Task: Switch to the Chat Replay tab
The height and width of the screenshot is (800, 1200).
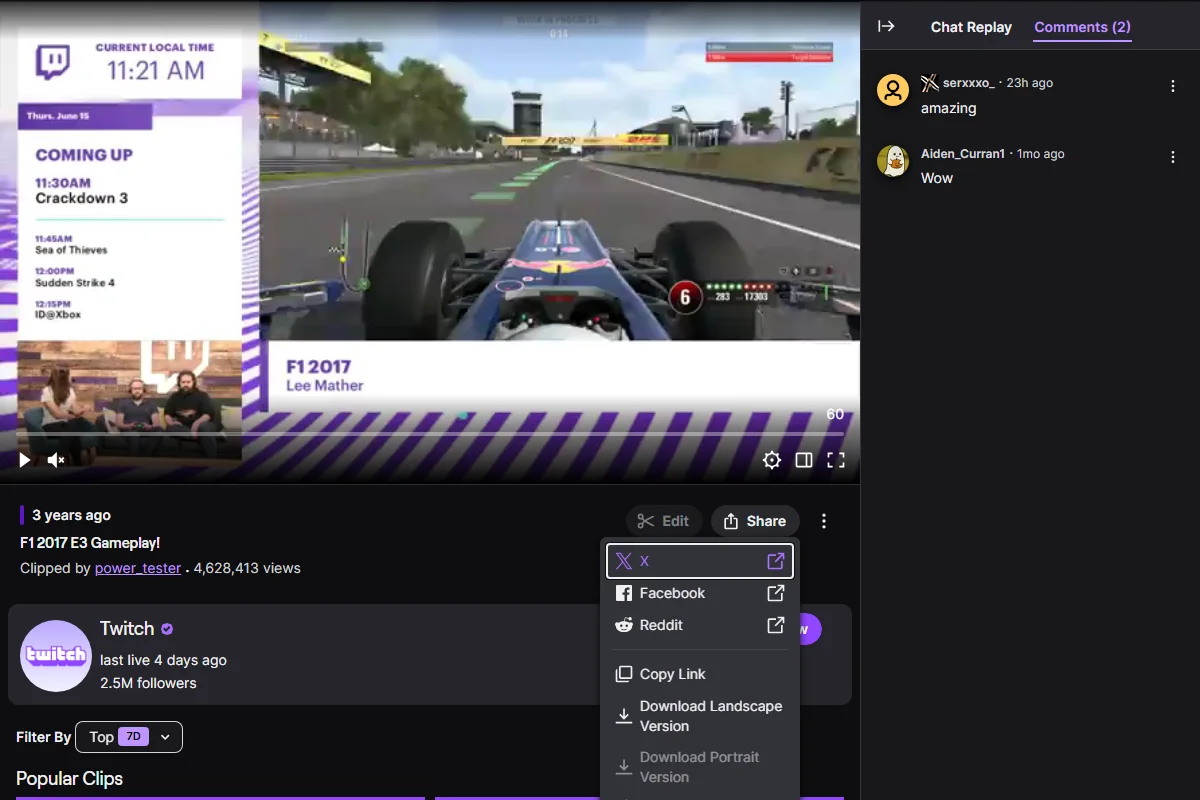Action: (x=971, y=27)
